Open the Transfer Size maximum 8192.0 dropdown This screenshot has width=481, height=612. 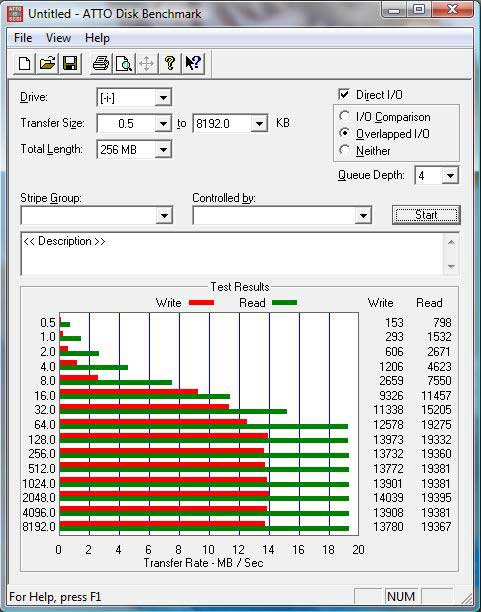click(259, 124)
